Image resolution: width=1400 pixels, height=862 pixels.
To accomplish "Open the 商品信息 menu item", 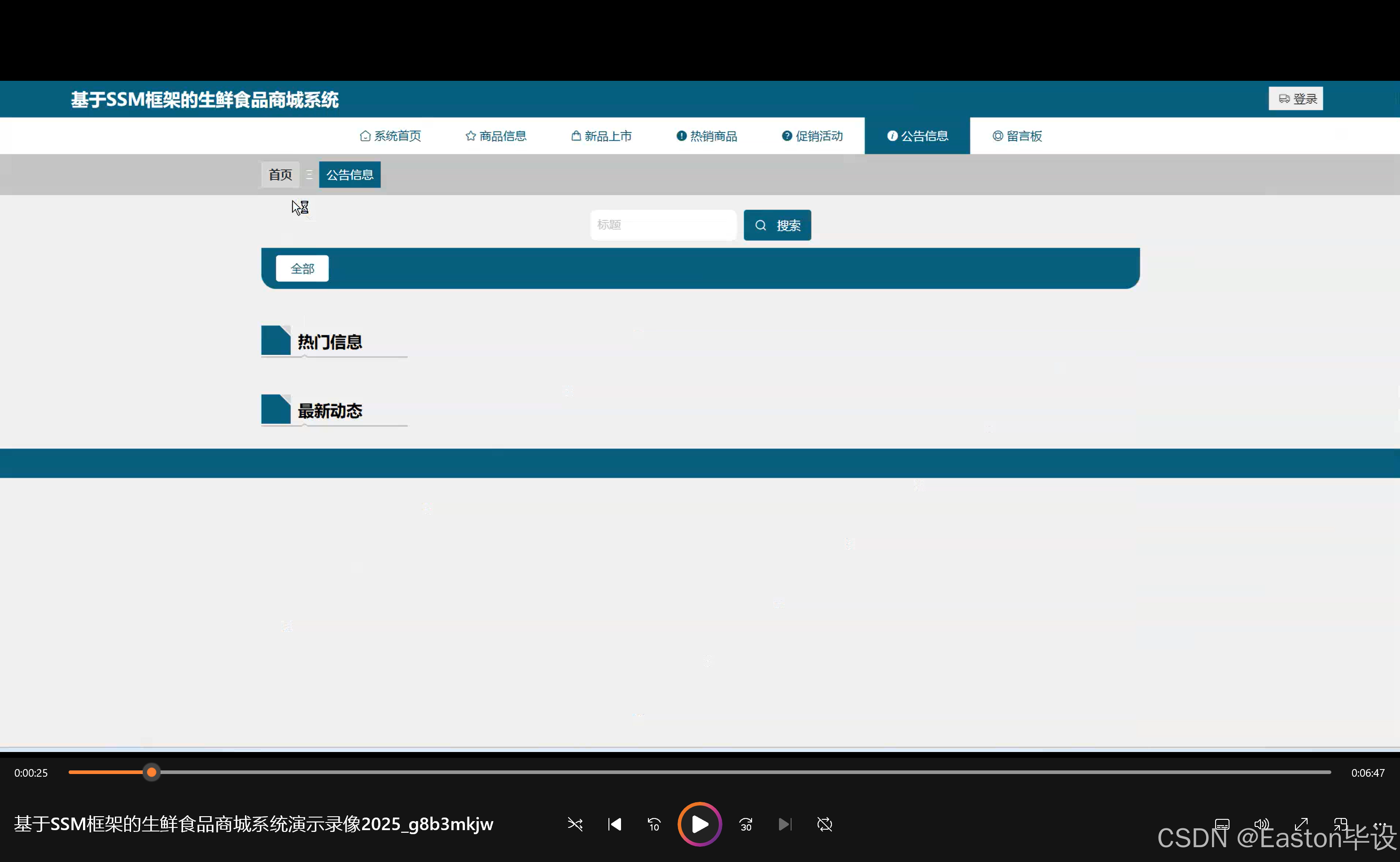I will click(496, 136).
